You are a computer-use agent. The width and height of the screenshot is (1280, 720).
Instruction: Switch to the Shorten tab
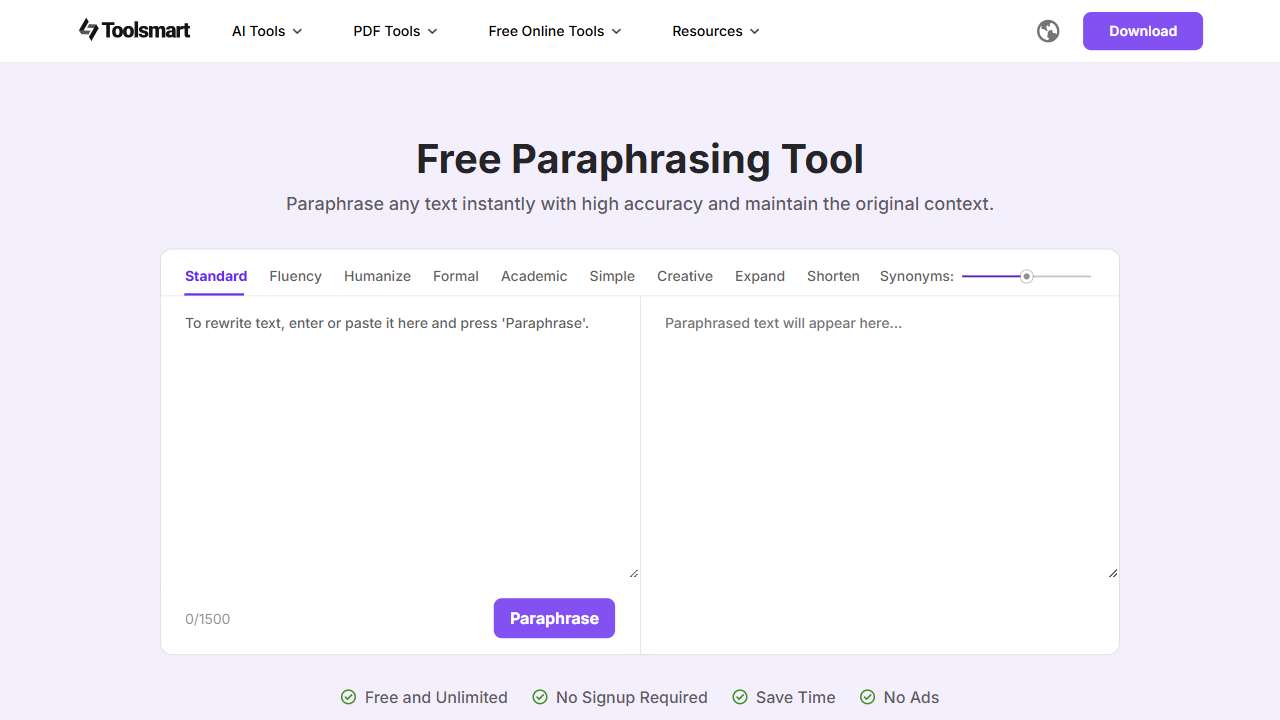point(833,276)
